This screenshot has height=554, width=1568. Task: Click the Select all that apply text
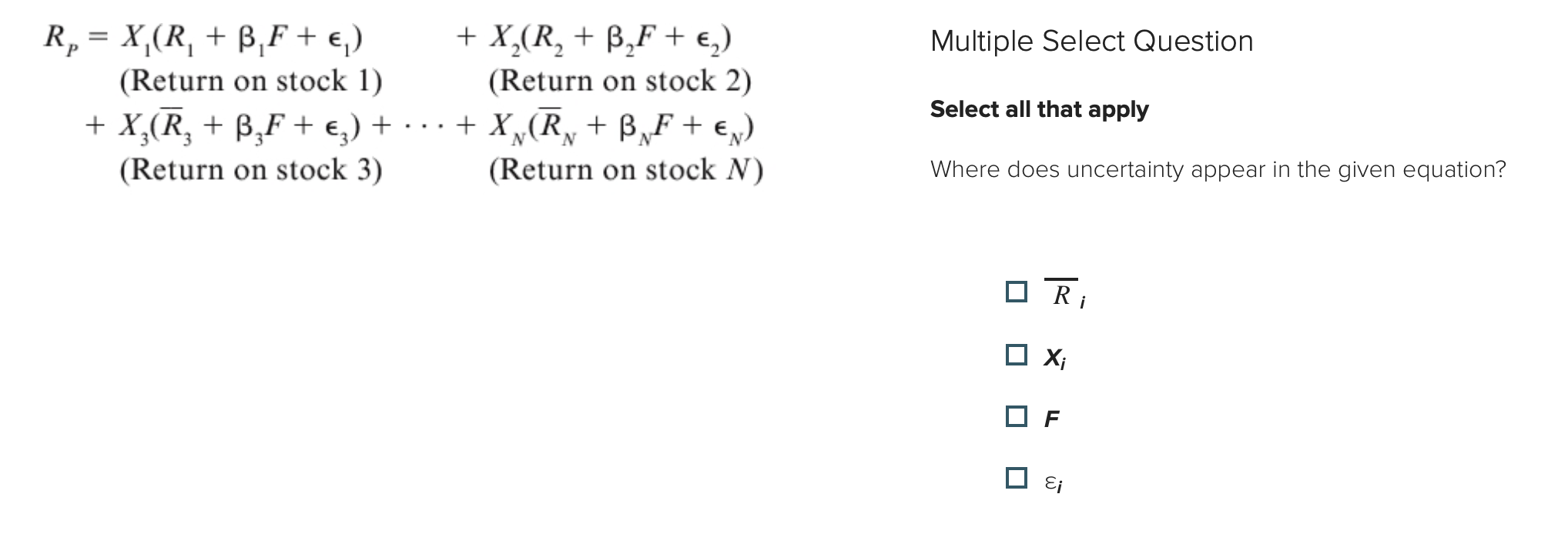click(x=1039, y=109)
